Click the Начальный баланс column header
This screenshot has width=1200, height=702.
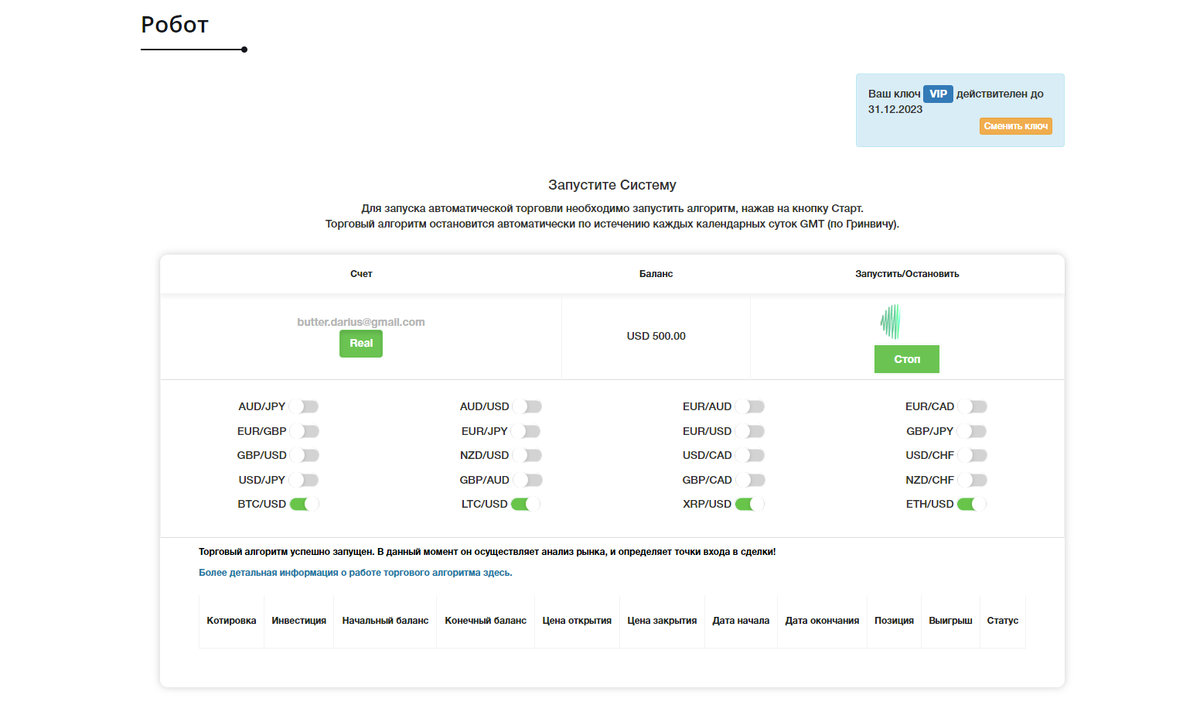385,620
